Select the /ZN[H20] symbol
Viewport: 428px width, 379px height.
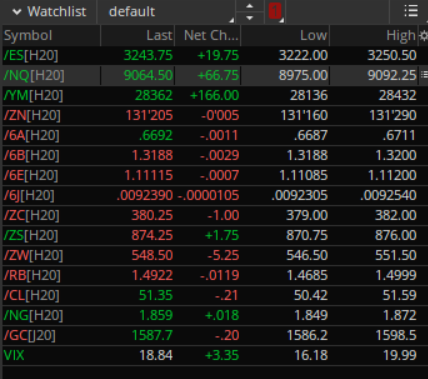32,115
